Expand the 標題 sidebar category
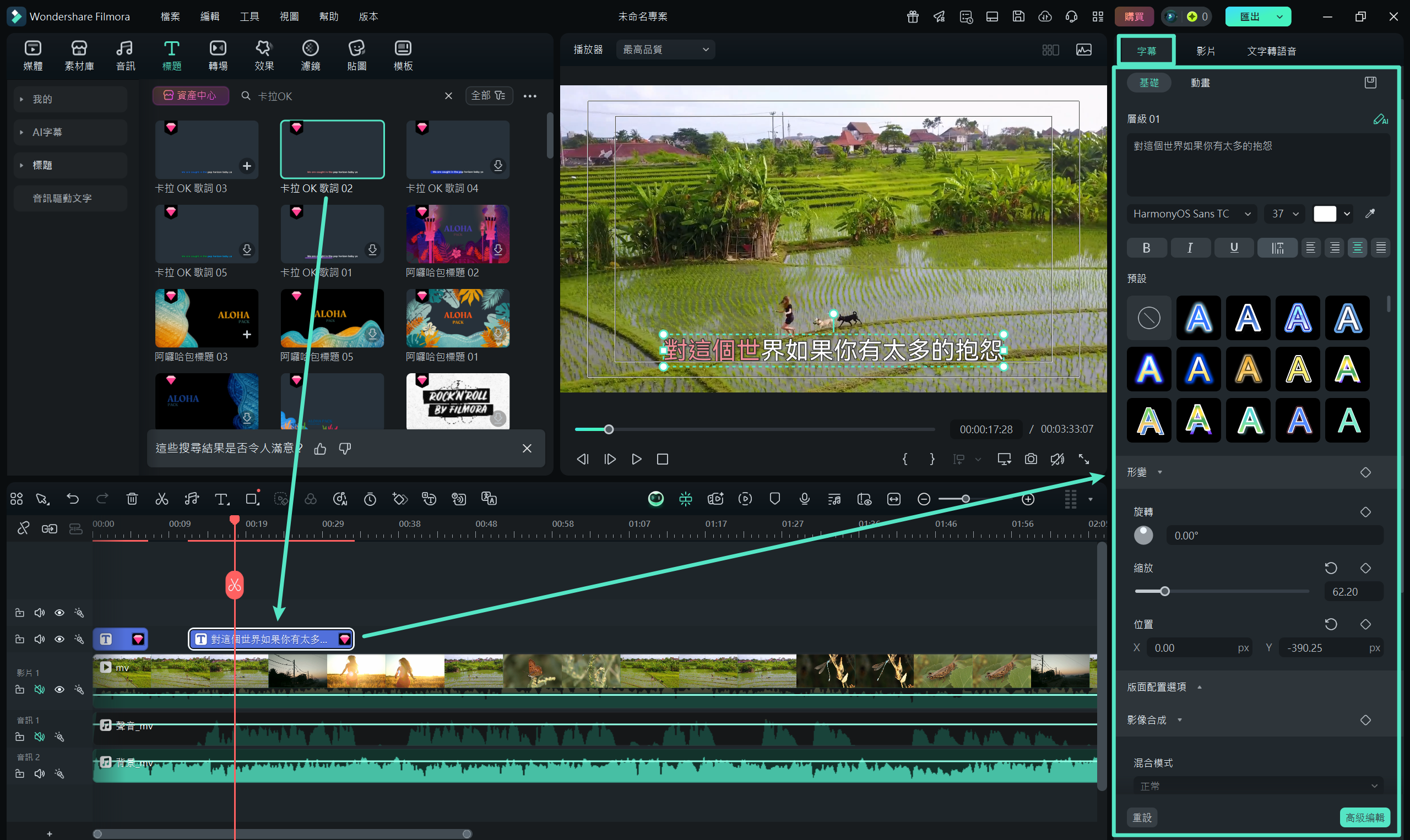 coord(70,165)
